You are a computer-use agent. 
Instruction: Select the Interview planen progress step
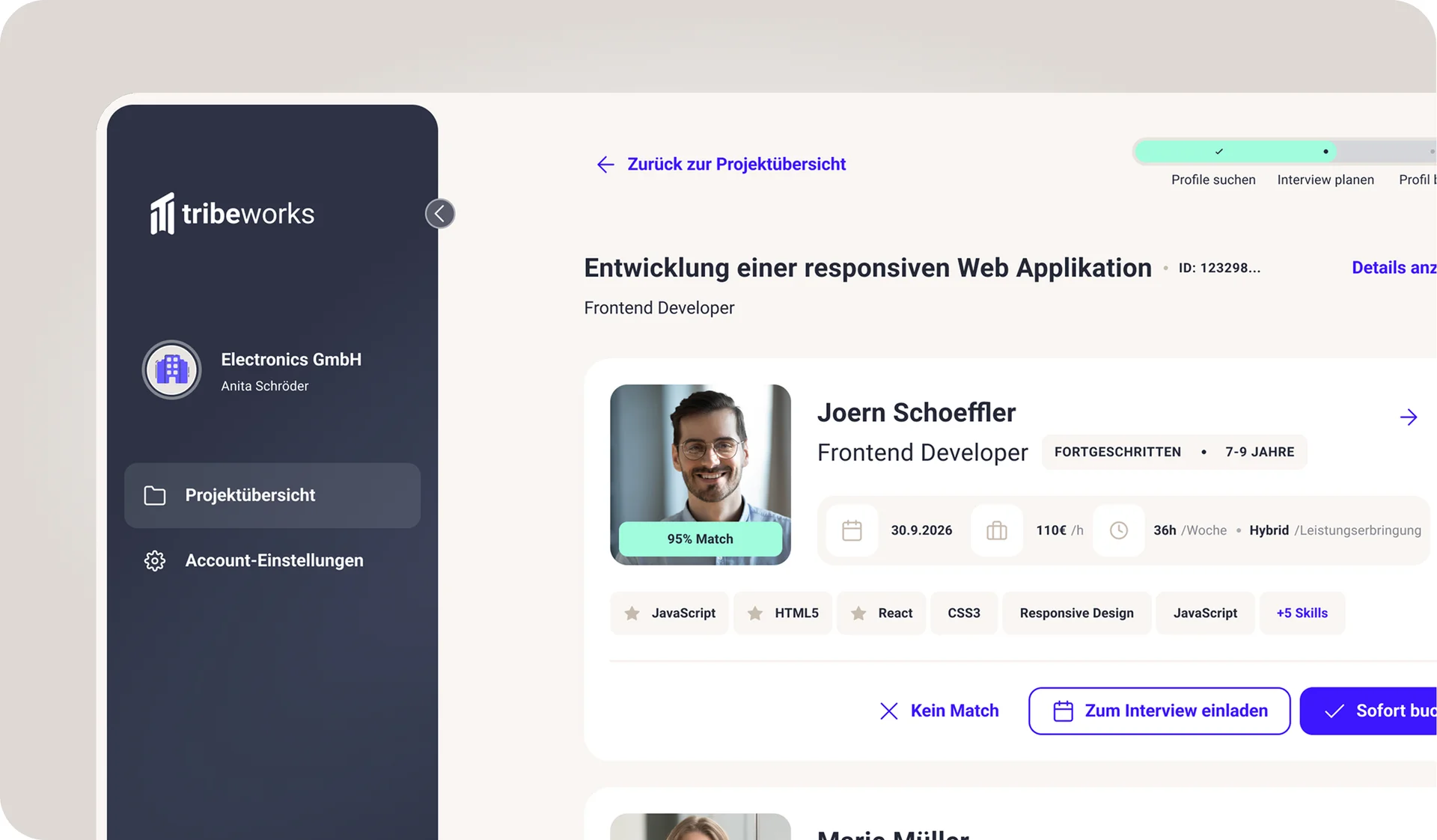pyautogui.click(x=1325, y=180)
